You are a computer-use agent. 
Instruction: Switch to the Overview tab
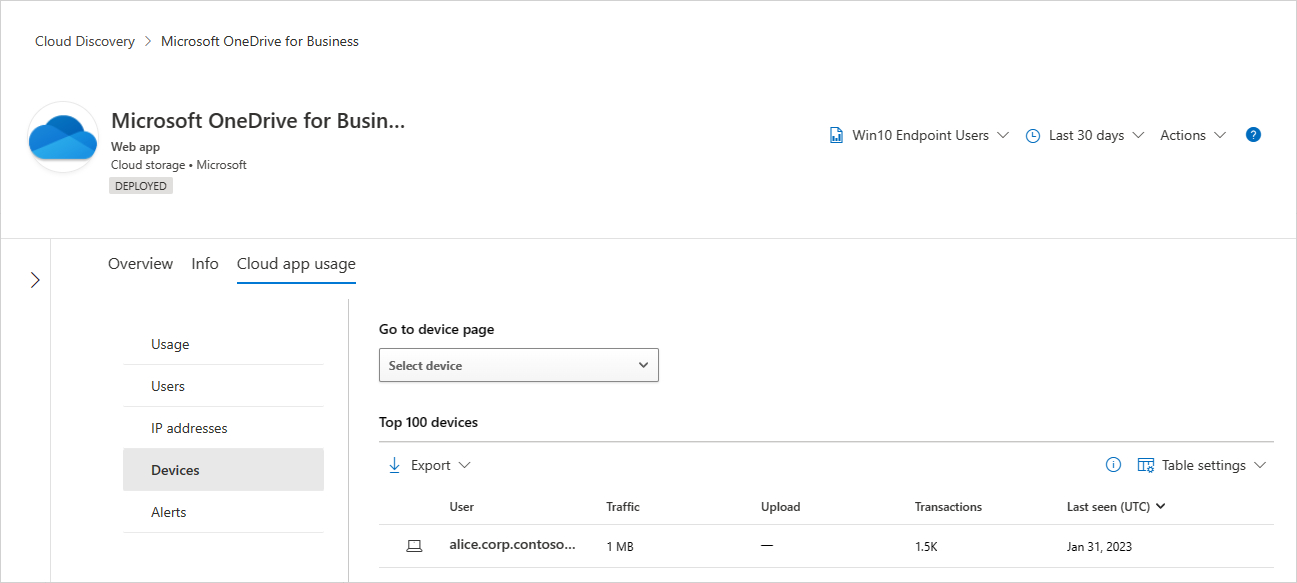point(140,263)
